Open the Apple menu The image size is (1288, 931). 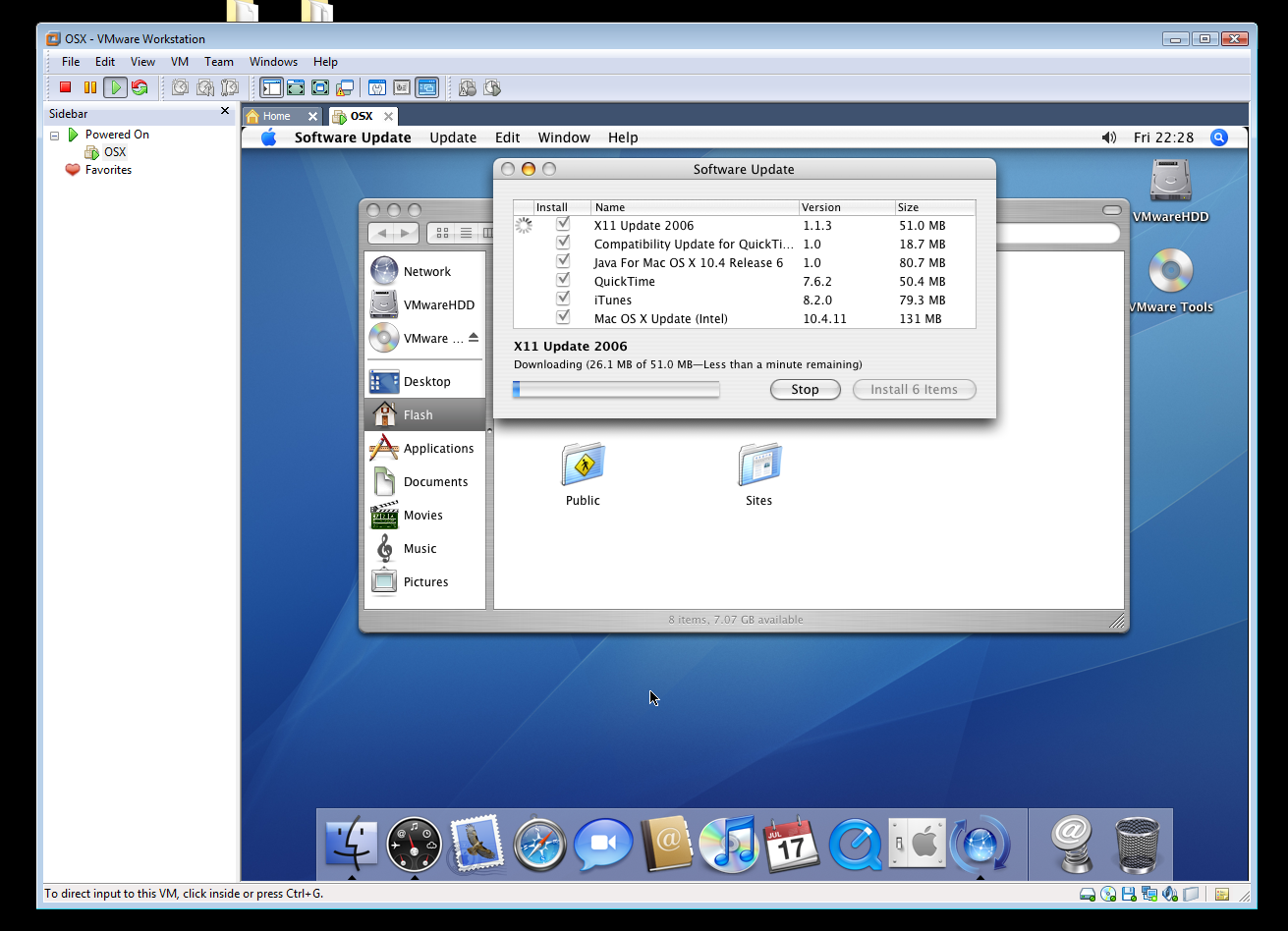(x=268, y=137)
